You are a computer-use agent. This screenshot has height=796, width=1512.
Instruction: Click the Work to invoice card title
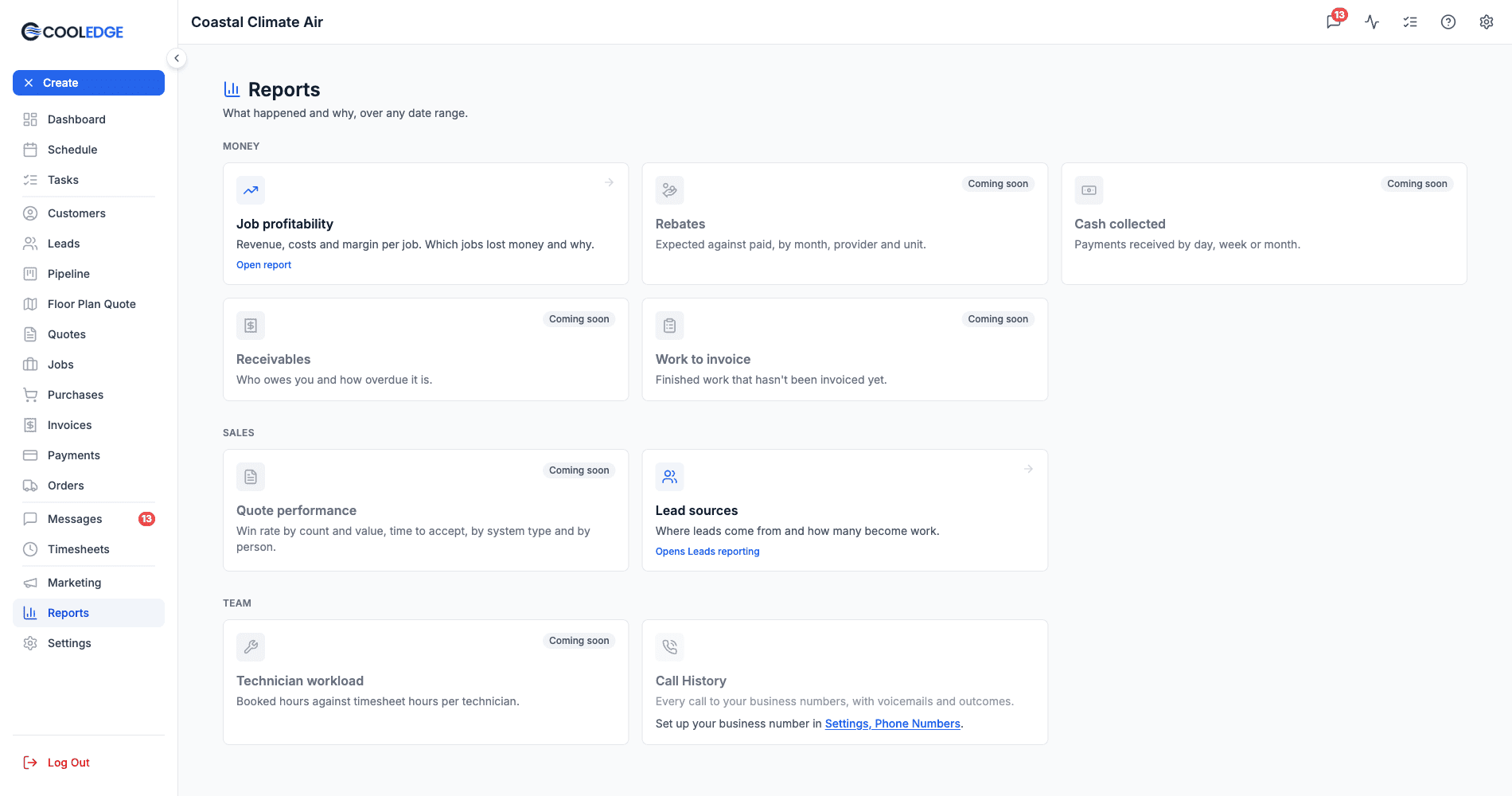coord(703,360)
